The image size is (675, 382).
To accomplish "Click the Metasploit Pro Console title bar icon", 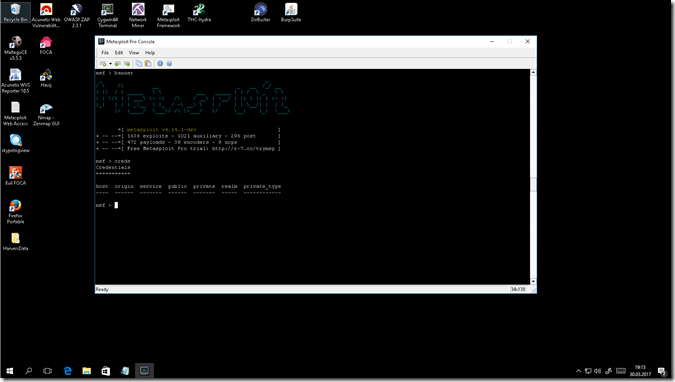I will point(101,41).
